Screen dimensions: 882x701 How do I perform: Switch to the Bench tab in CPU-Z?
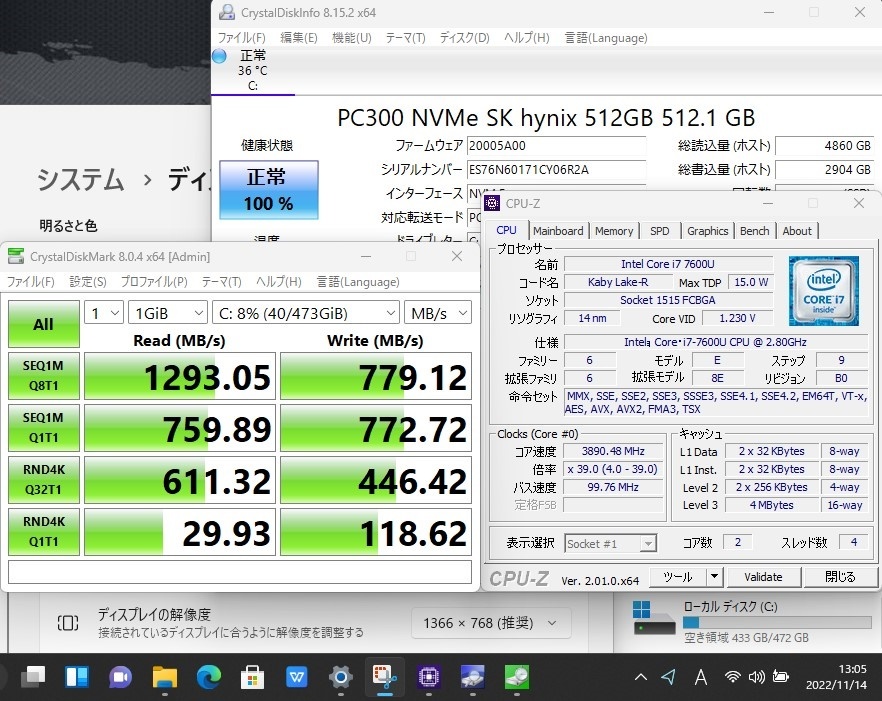tap(754, 231)
